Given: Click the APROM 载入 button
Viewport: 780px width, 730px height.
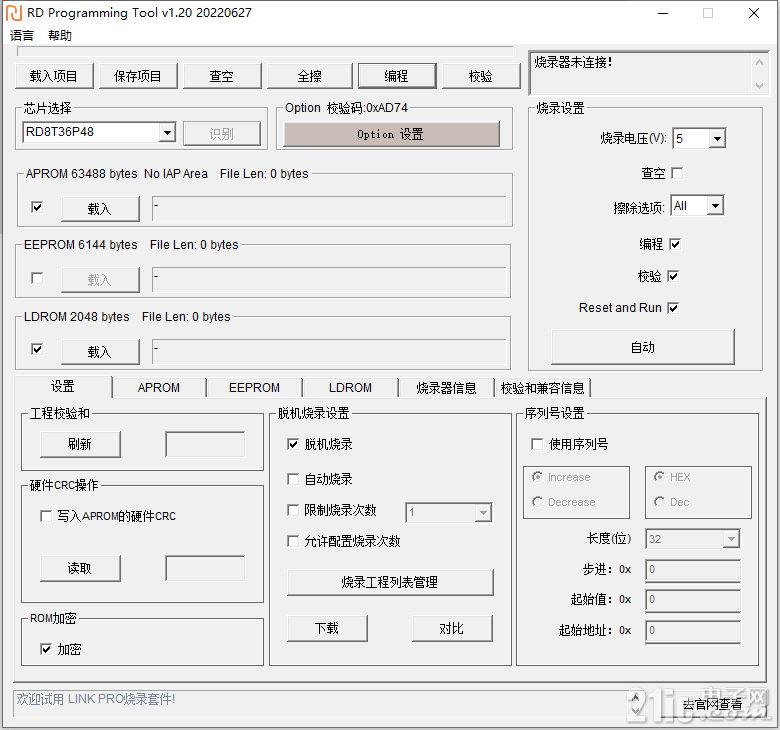Looking at the screenshot, I should pyautogui.click(x=100, y=209).
